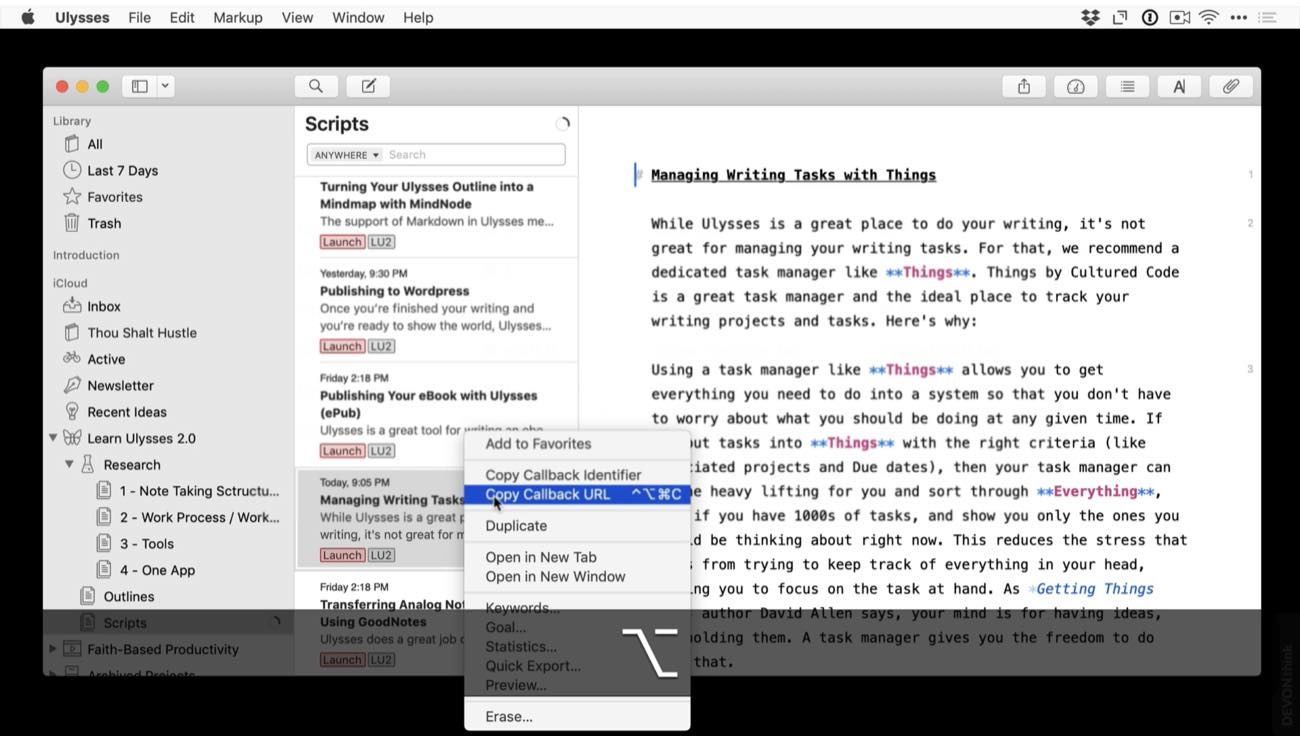Show the sheet navigation list icon
Image resolution: width=1300 pixels, height=736 pixels.
(x=1127, y=87)
